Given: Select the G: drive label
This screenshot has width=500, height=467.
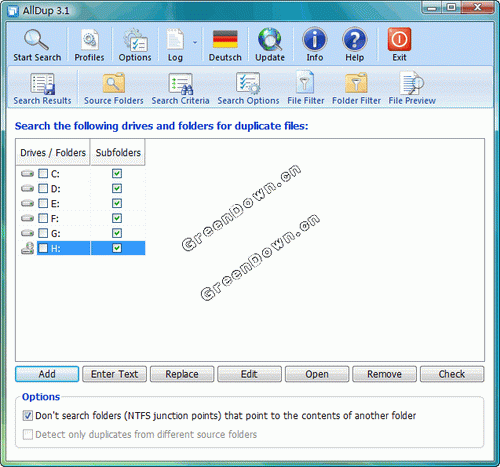Looking at the screenshot, I should (x=56, y=233).
